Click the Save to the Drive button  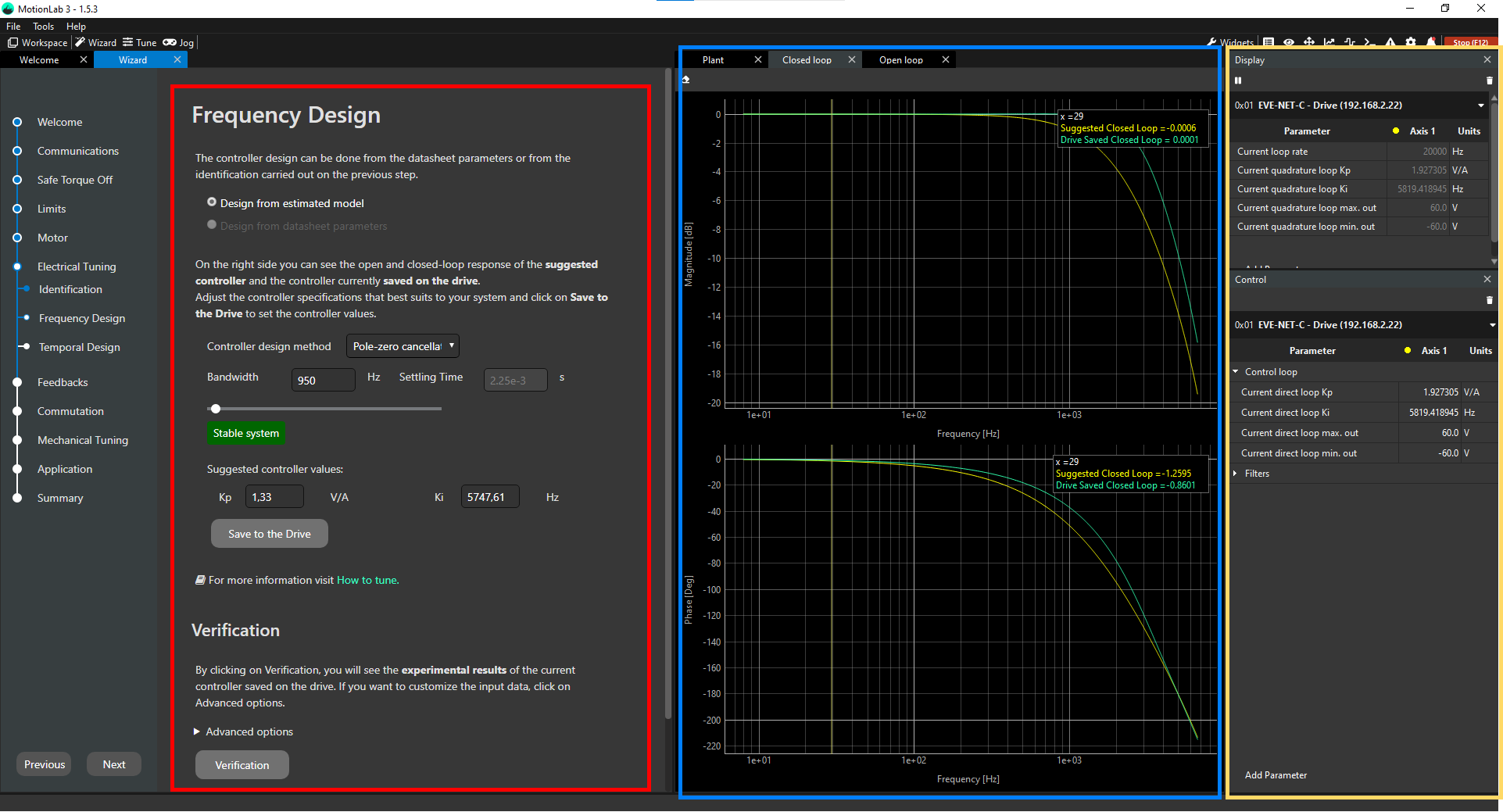[x=269, y=534]
